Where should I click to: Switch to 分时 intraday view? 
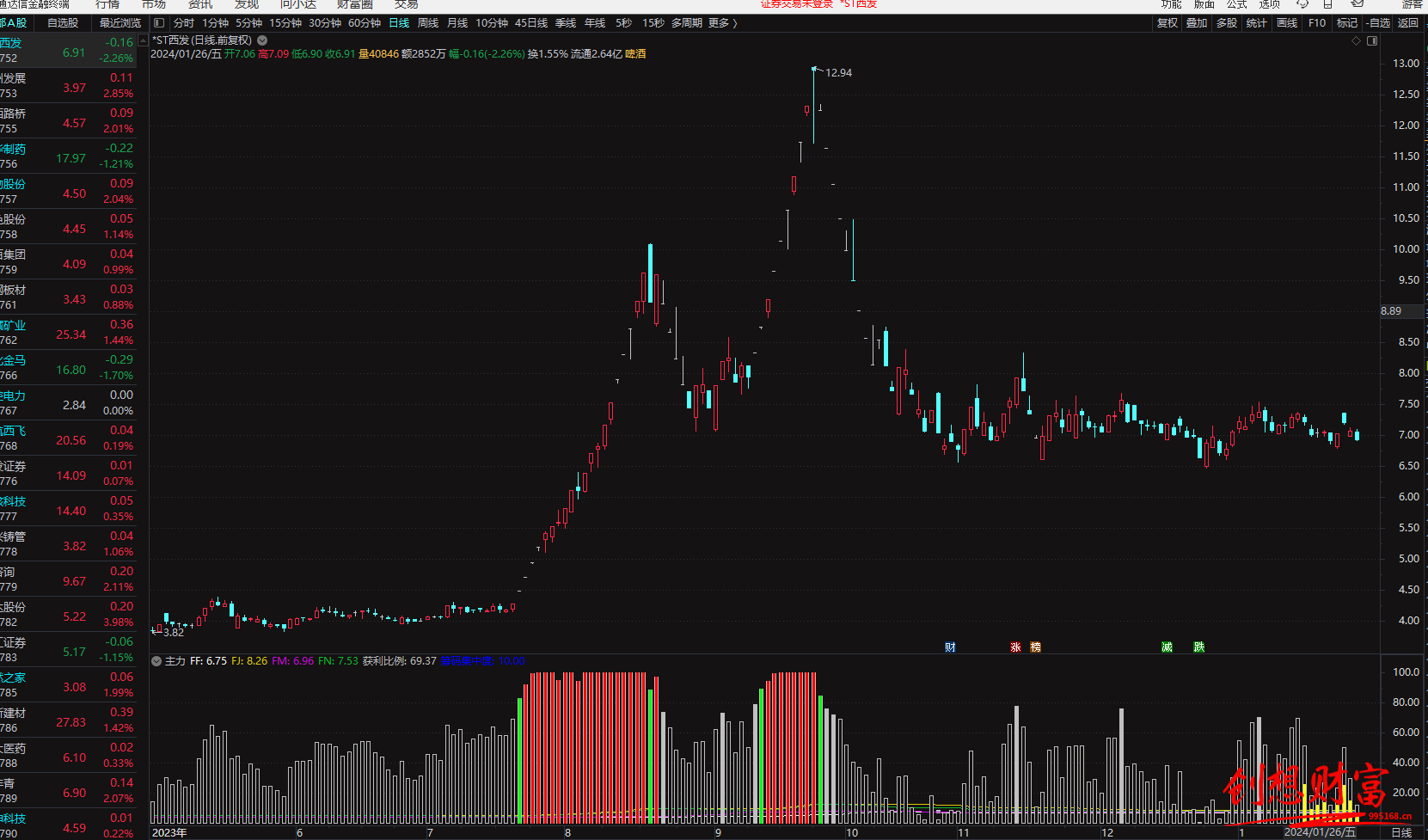pyautogui.click(x=184, y=23)
